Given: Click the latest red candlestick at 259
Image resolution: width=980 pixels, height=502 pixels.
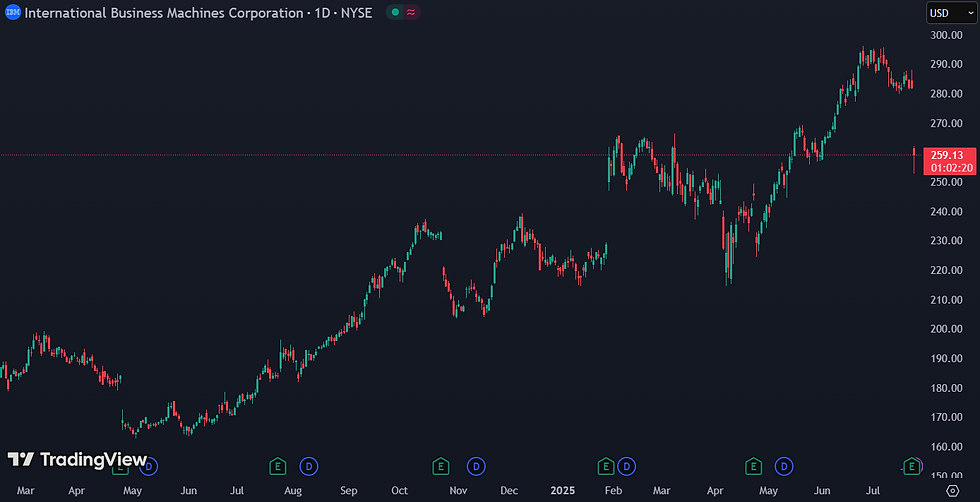Looking at the screenshot, I should tap(914, 160).
